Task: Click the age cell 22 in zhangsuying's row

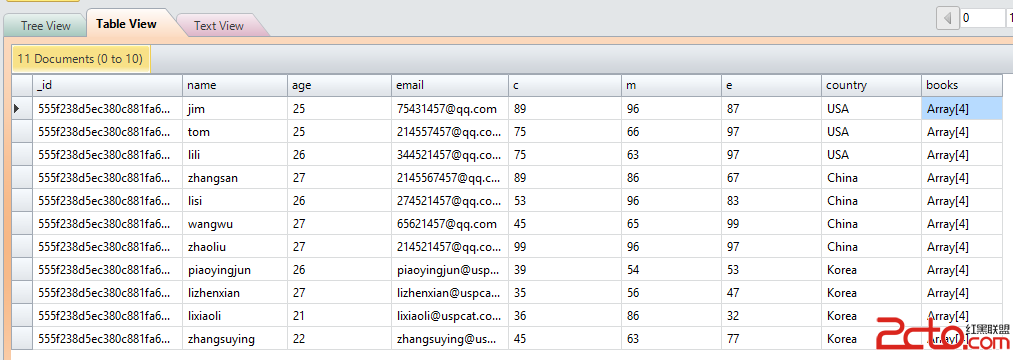Action: pos(340,339)
